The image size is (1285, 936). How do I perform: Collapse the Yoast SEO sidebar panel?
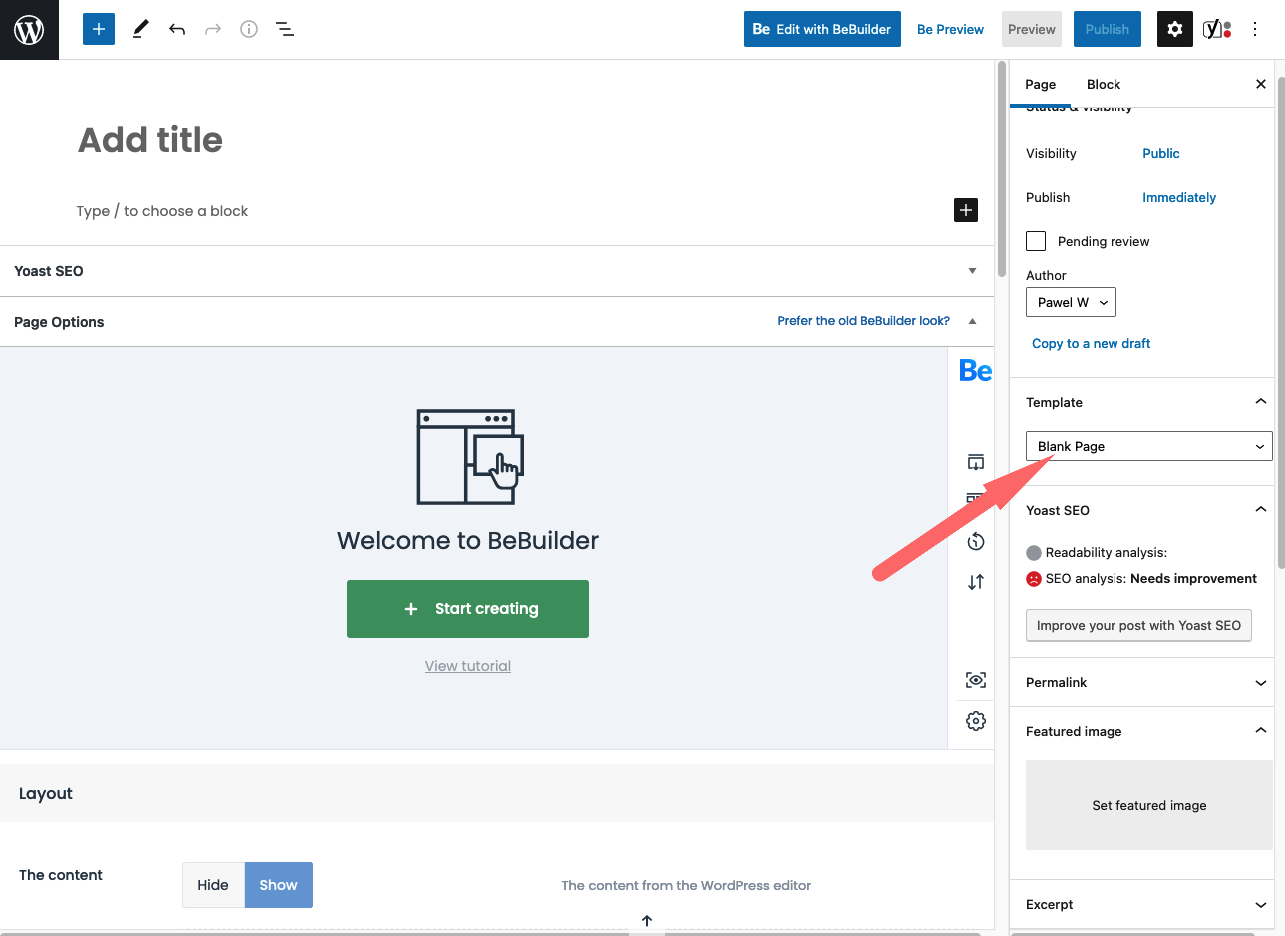click(1260, 510)
